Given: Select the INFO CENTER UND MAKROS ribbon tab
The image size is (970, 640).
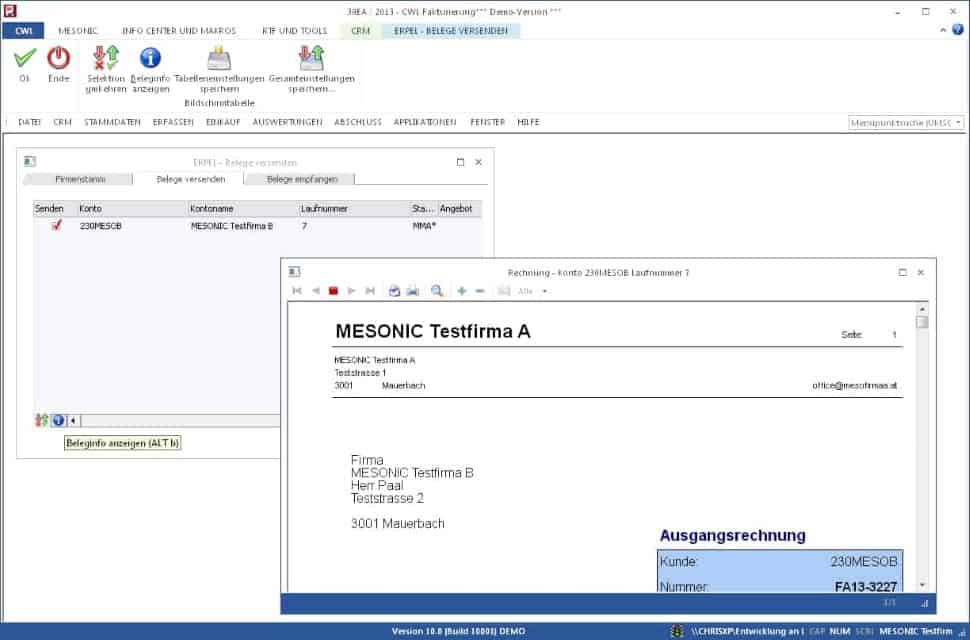Looking at the screenshot, I should point(171,31).
